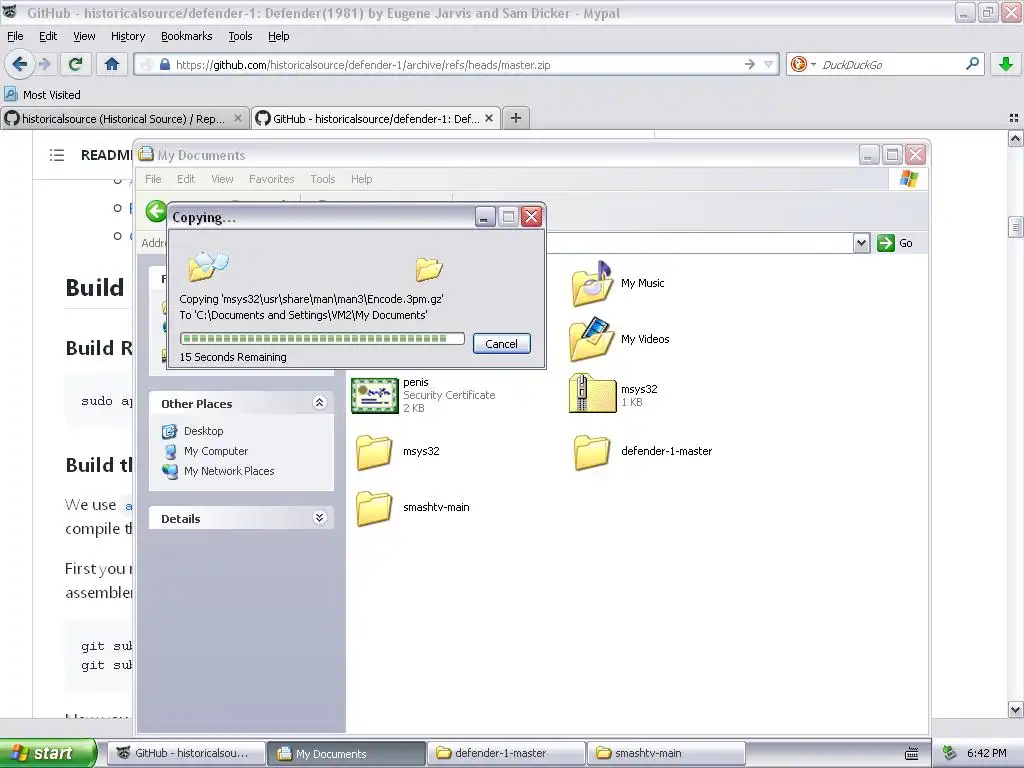This screenshot has height=768, width=1024.
Task: Open the browser URL history dropdown
Action: point(769,64)
